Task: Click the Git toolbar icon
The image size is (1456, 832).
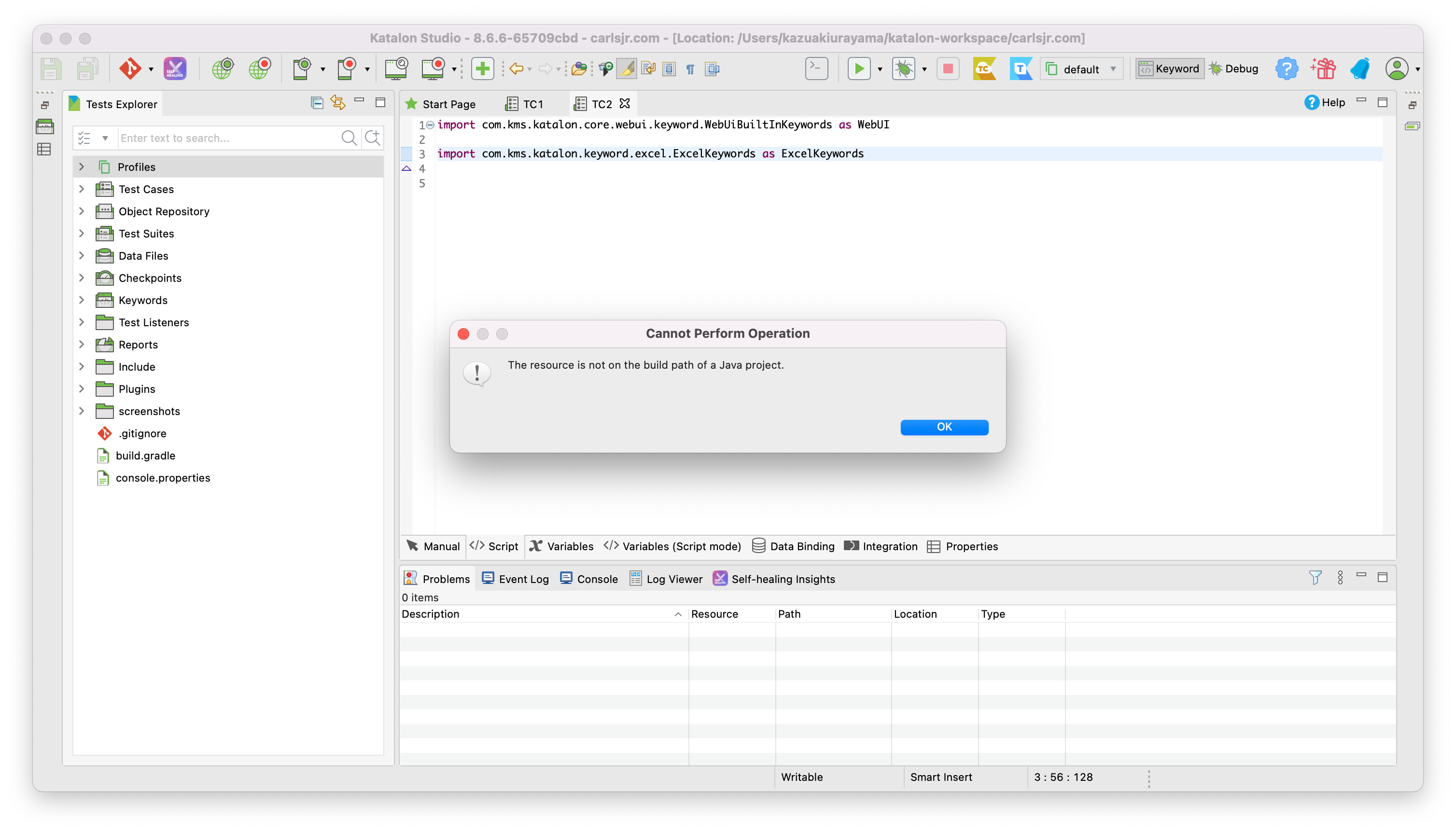Action: click(130, 69)
